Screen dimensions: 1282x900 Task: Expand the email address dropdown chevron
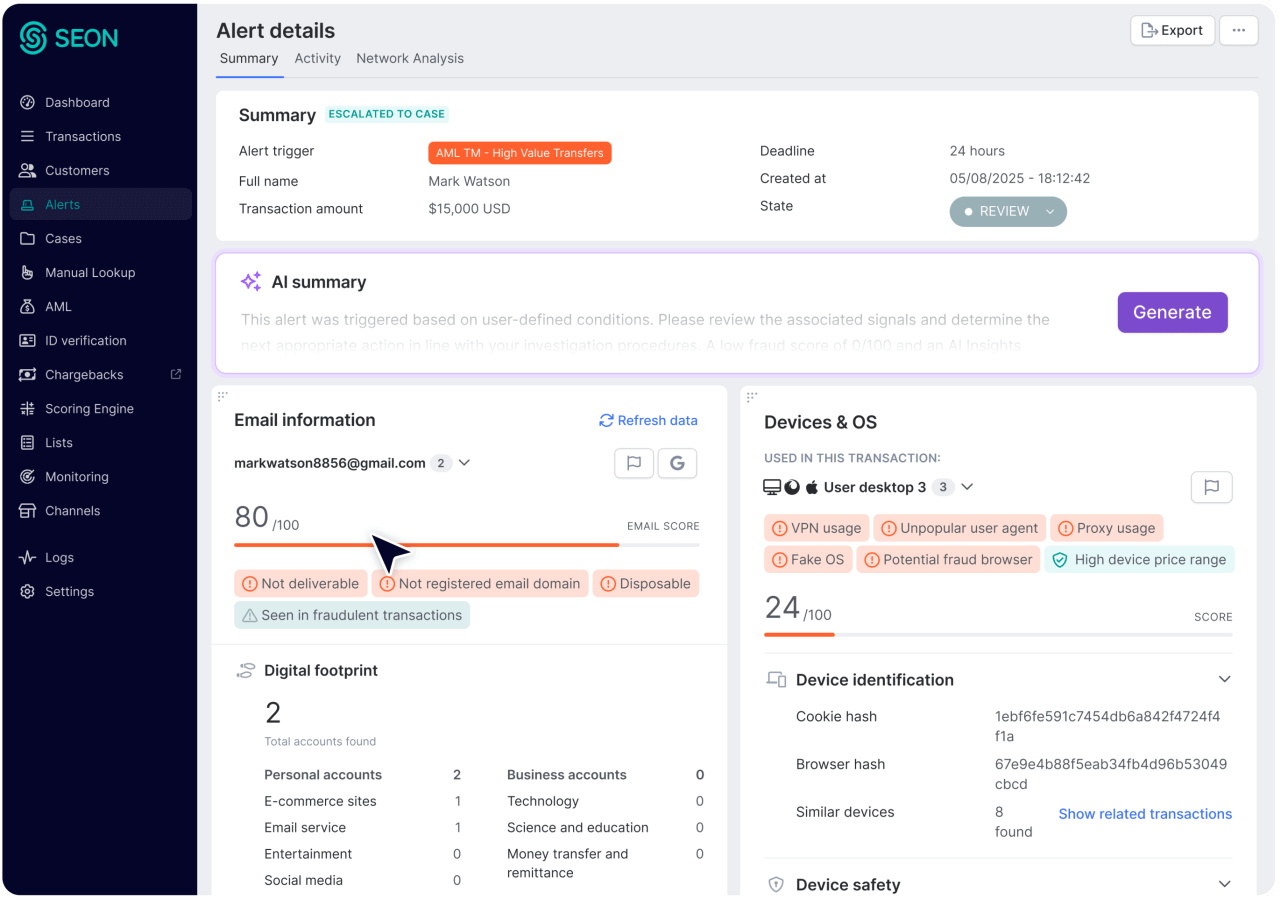pos(464,463)
